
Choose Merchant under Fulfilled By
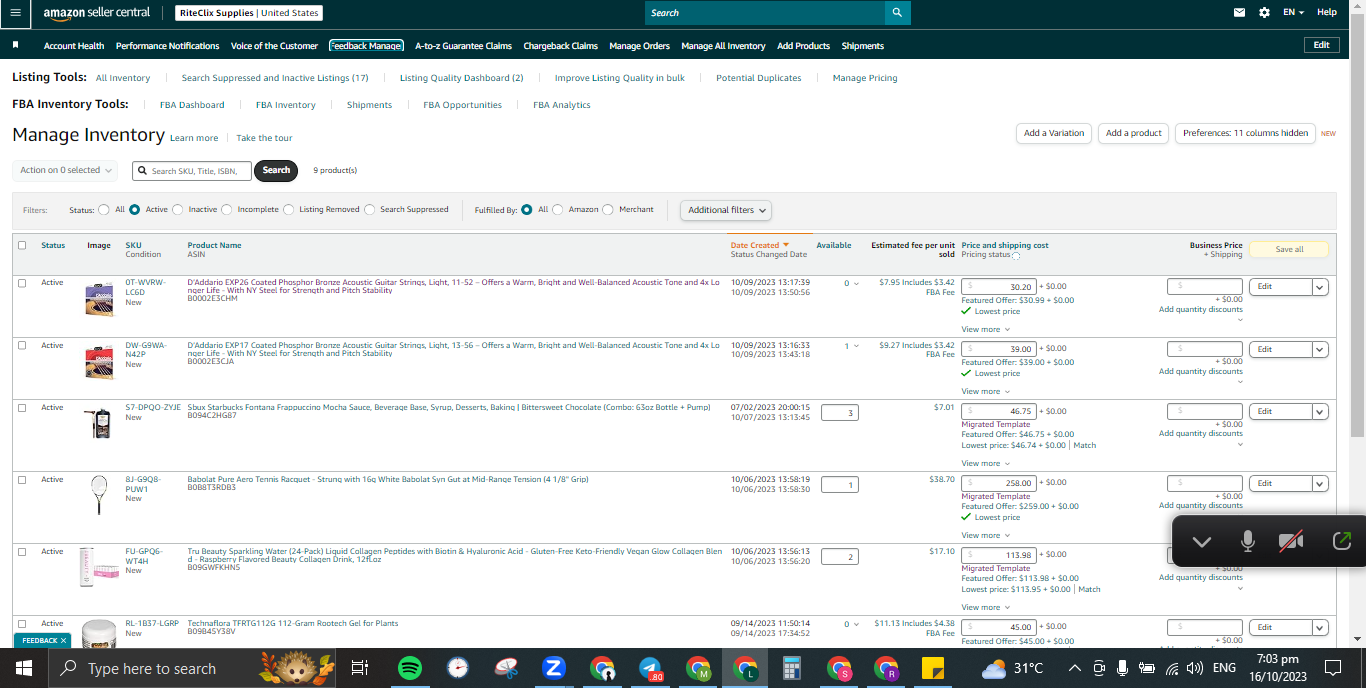(x=609, y=210)
